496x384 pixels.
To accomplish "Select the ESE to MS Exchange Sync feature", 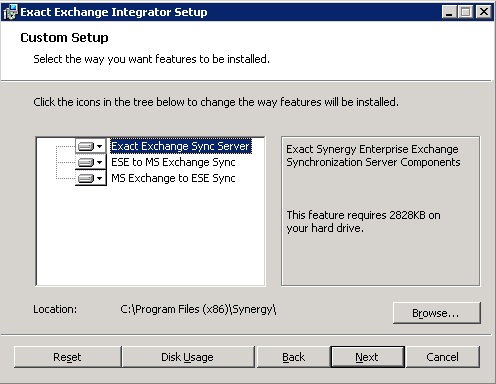I will (173, 162).
